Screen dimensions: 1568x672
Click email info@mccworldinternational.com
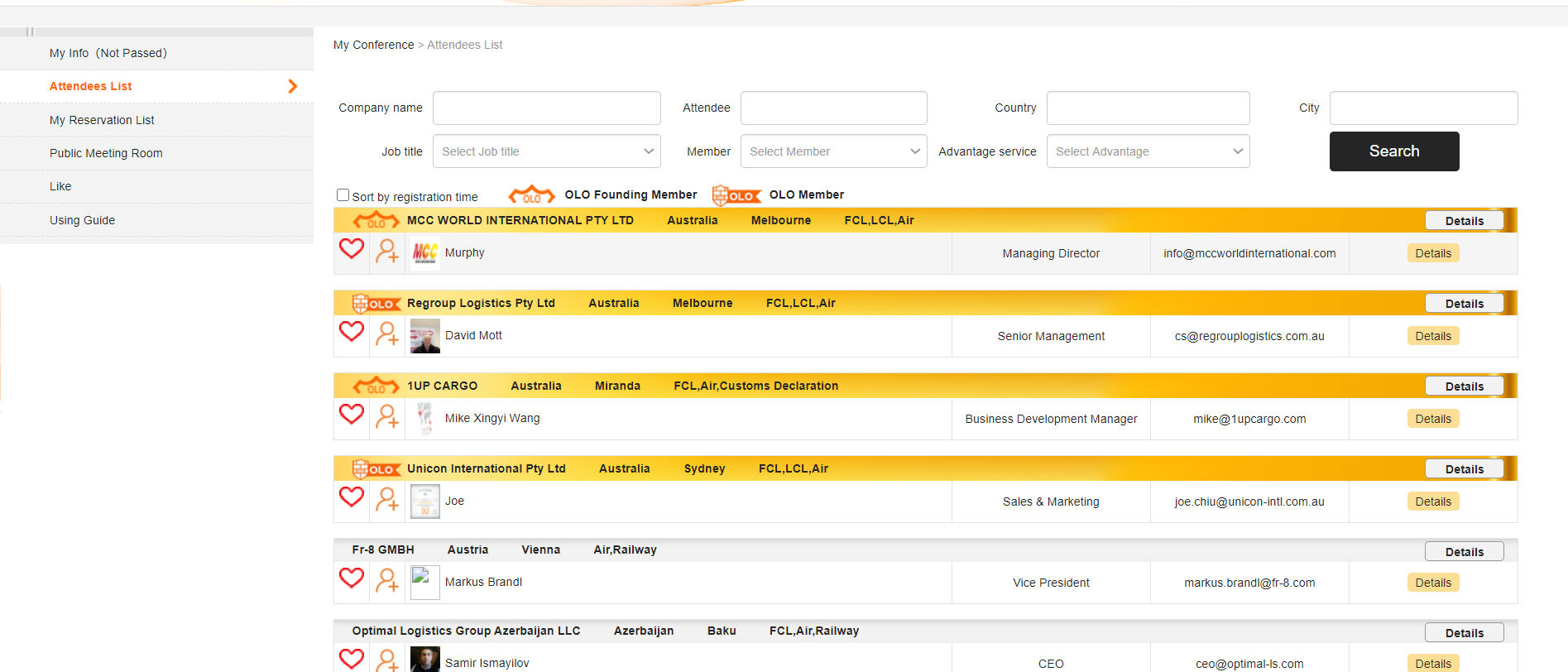pyautogui.click(x=1249, y=253)
